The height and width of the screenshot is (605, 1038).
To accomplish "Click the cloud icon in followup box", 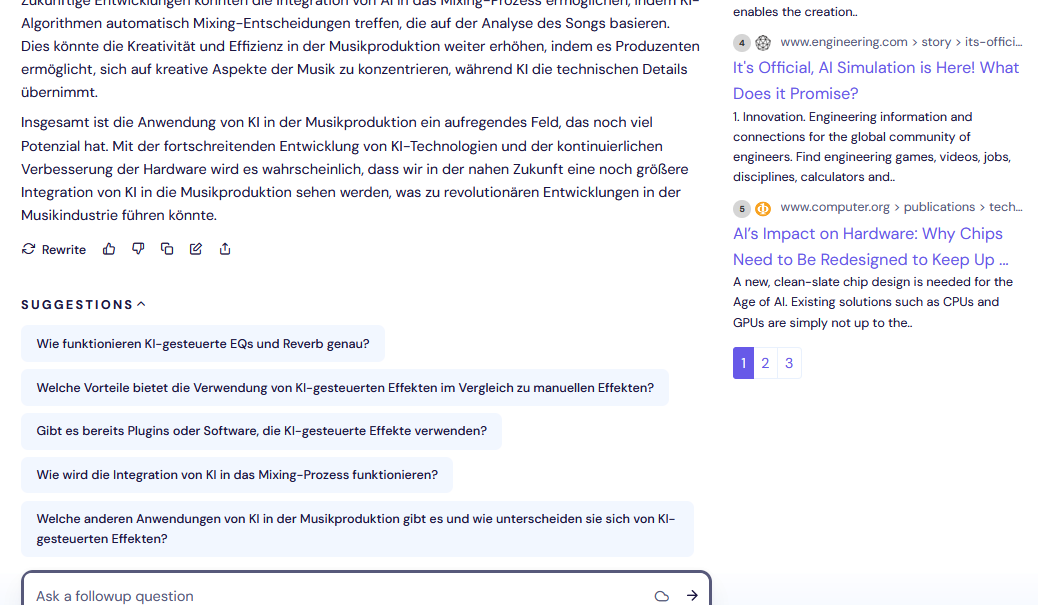I will 661,596.
